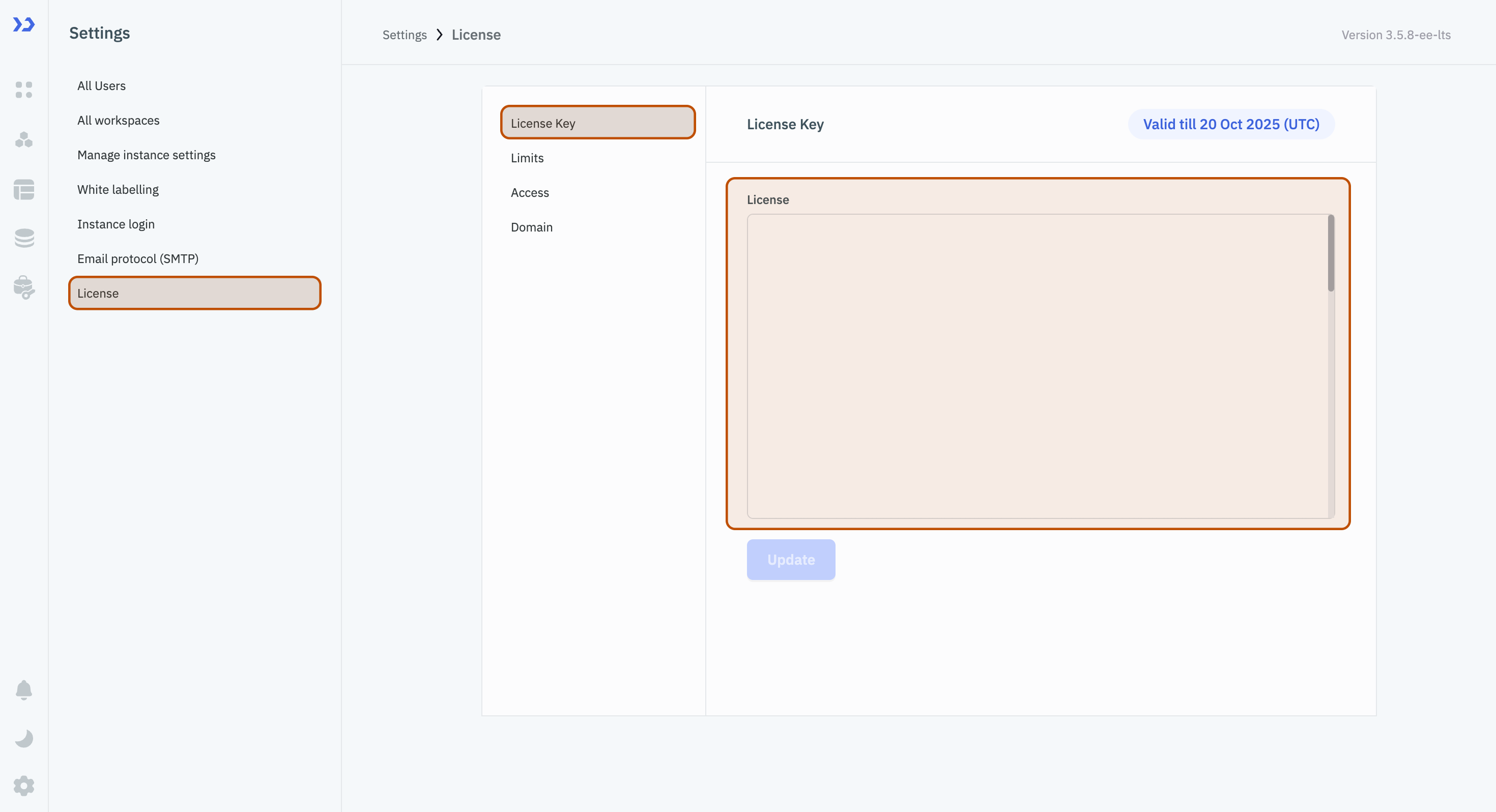Open All Users settings page
Viewport: 1496px width, 812px height.
point(101,86)
